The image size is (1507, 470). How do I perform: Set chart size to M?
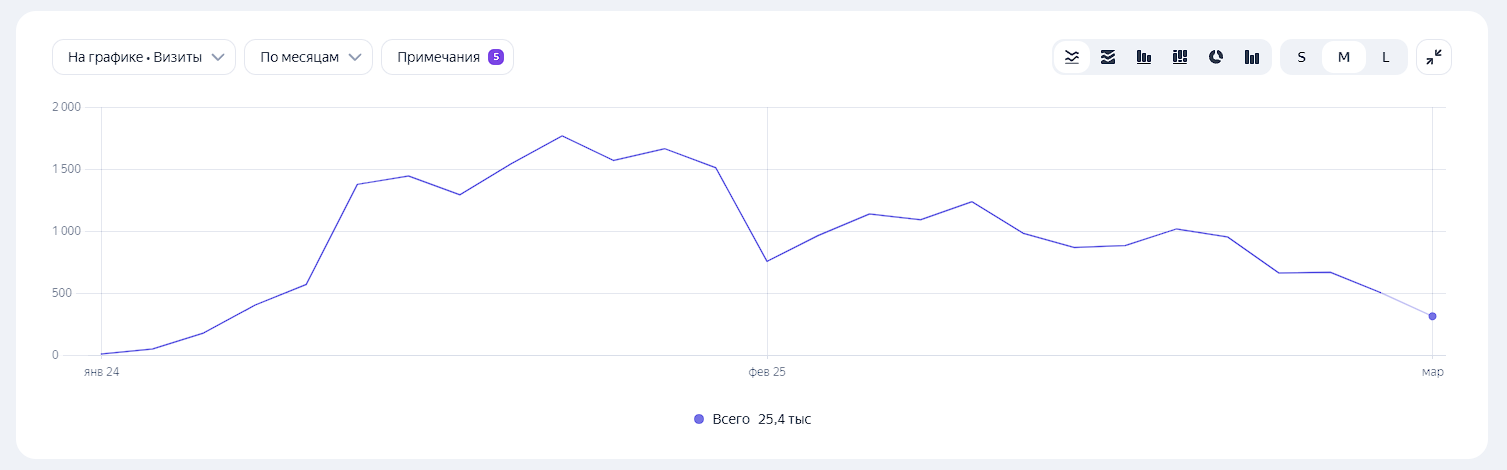[1344, 57]
